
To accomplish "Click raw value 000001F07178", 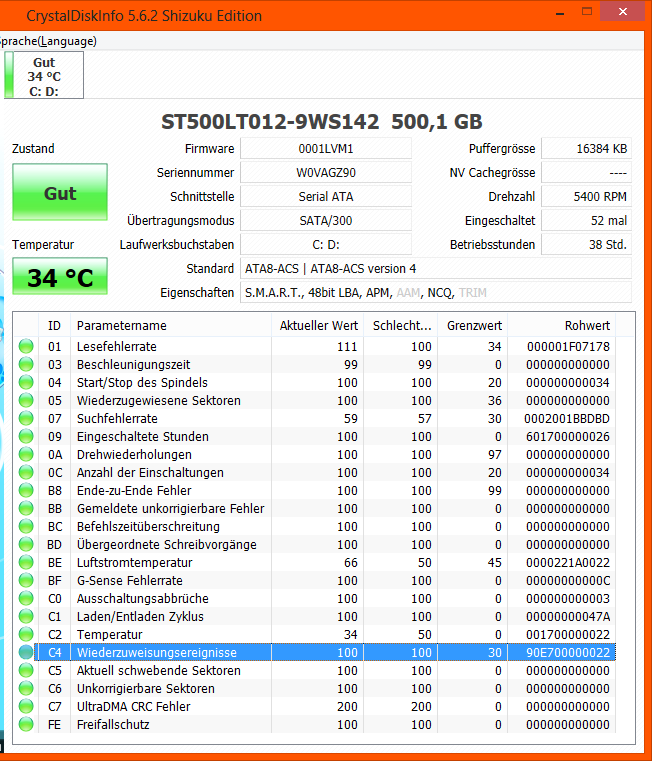I will click(x=568, y=347).
